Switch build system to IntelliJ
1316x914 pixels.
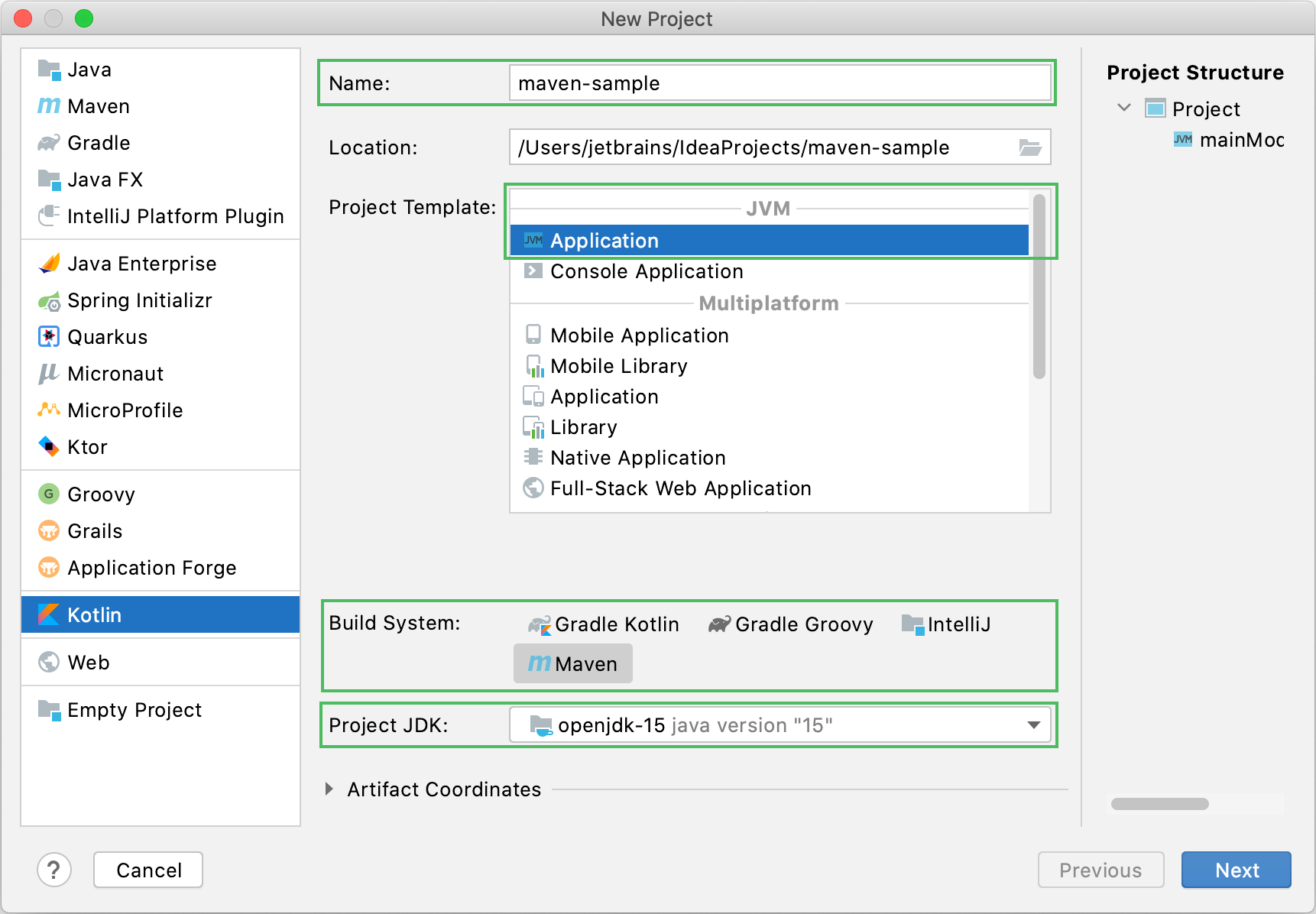click(x=946, y=624)
